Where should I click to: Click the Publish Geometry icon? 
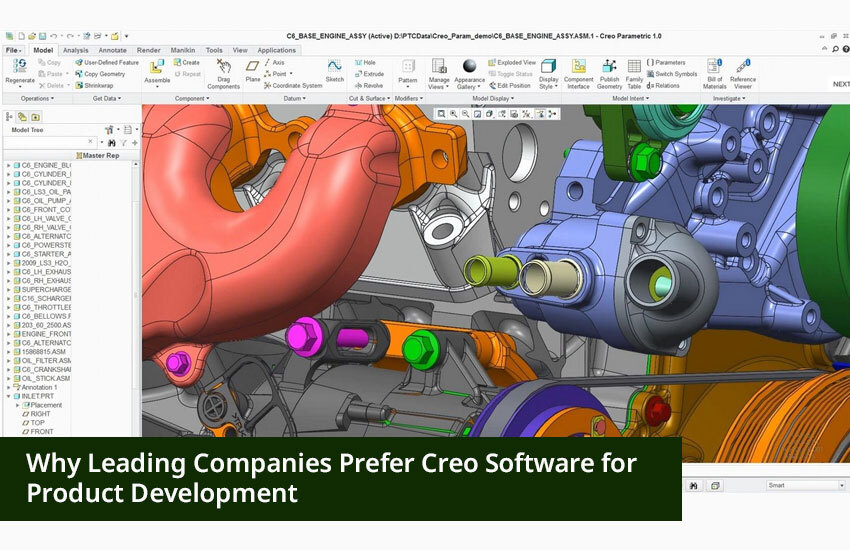tap(609, 66)
